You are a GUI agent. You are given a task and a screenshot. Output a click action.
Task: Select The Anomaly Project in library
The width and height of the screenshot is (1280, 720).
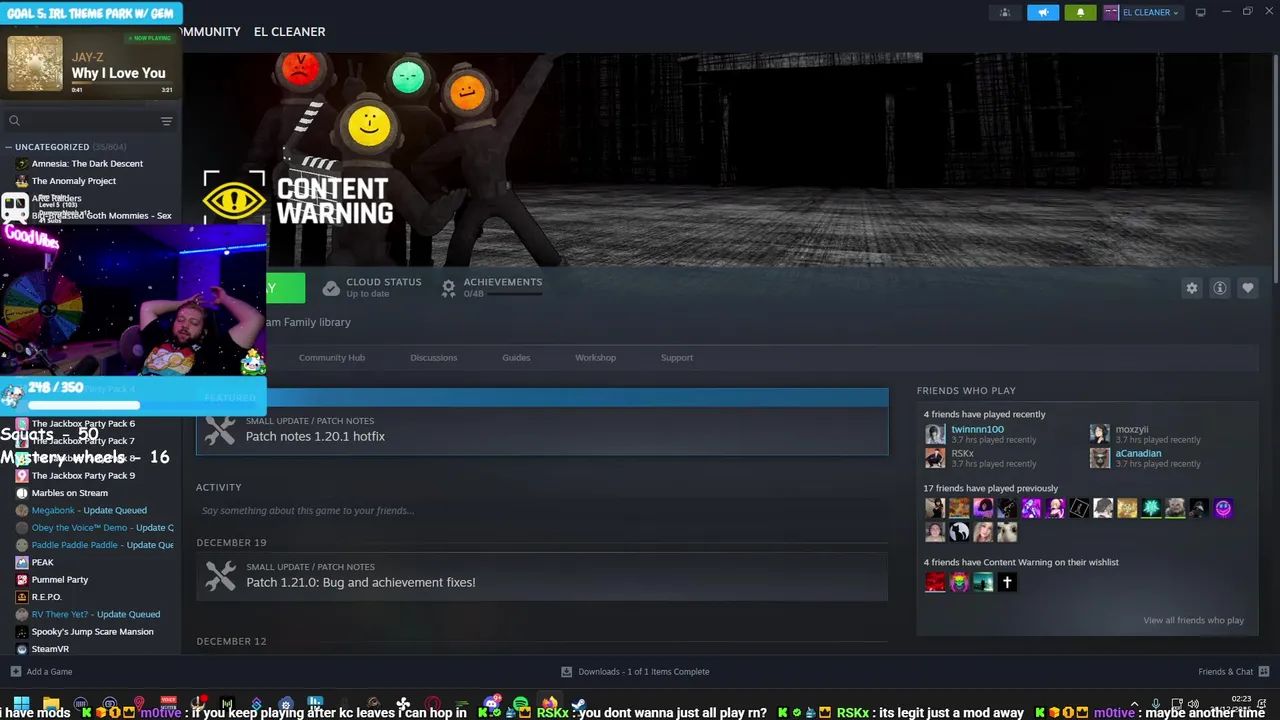click(x=74, y=181)
